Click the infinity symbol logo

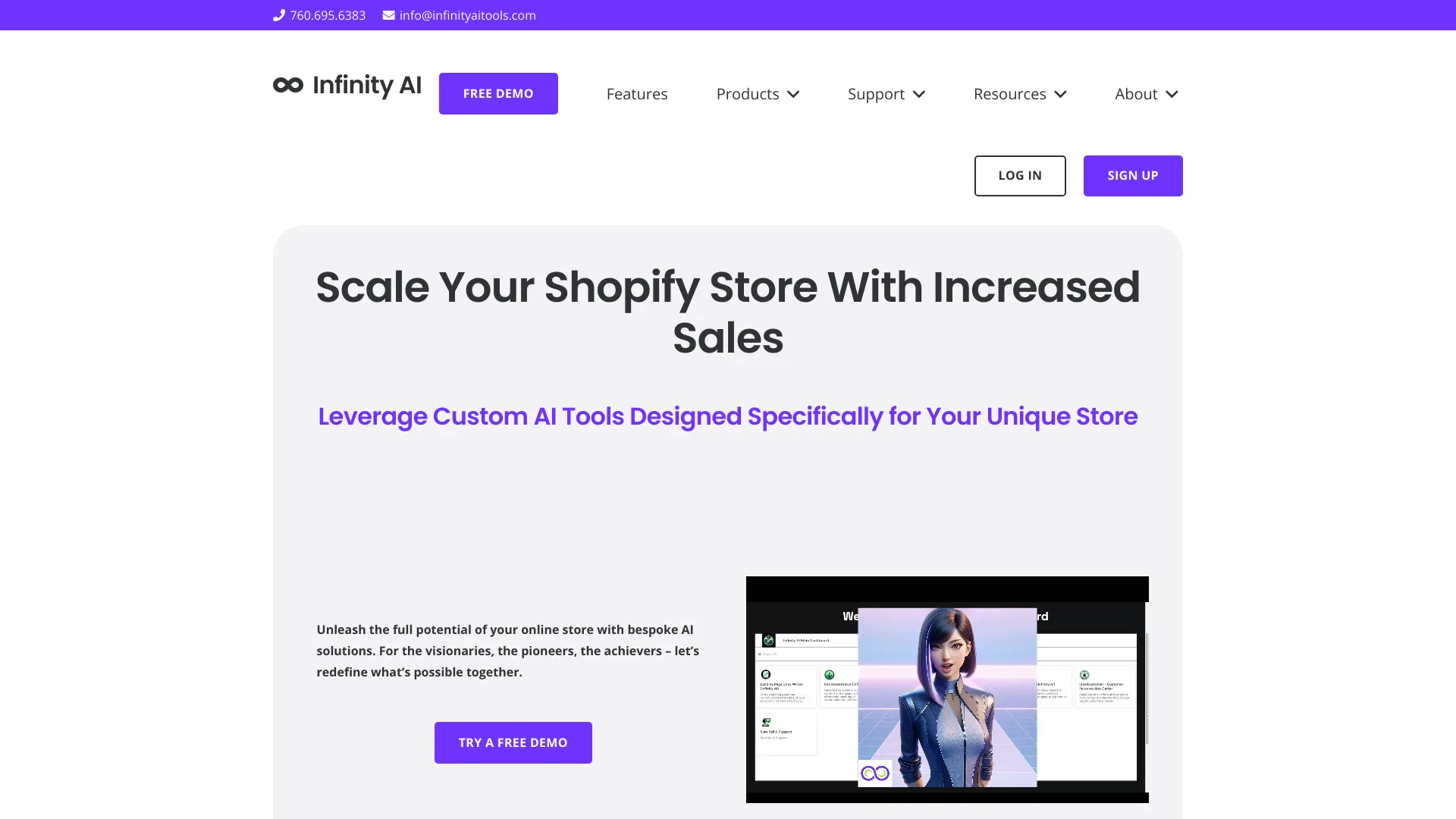[x=288, y=84]
